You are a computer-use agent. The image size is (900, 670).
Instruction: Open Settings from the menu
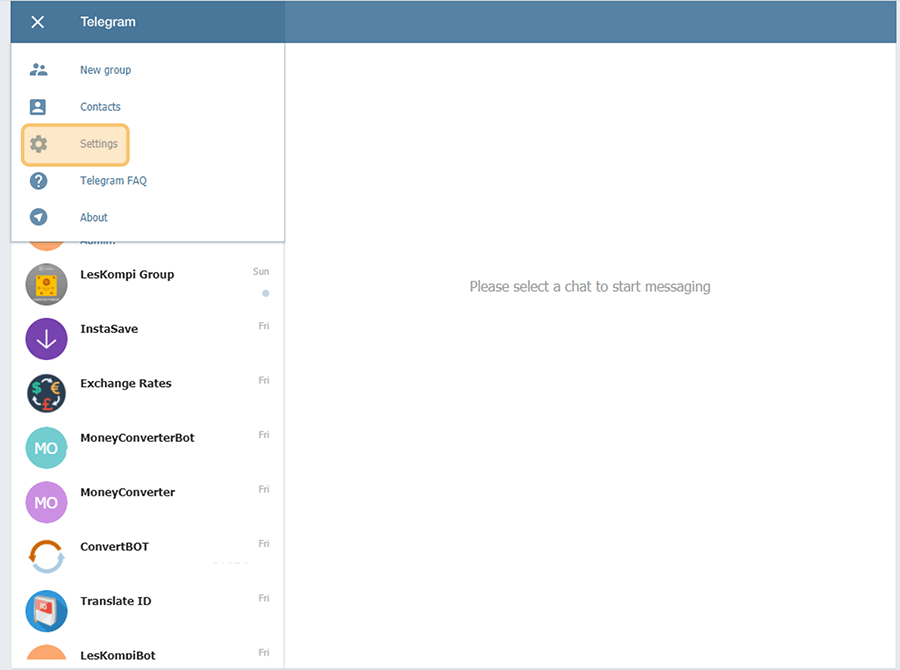(x=99, y=144)
